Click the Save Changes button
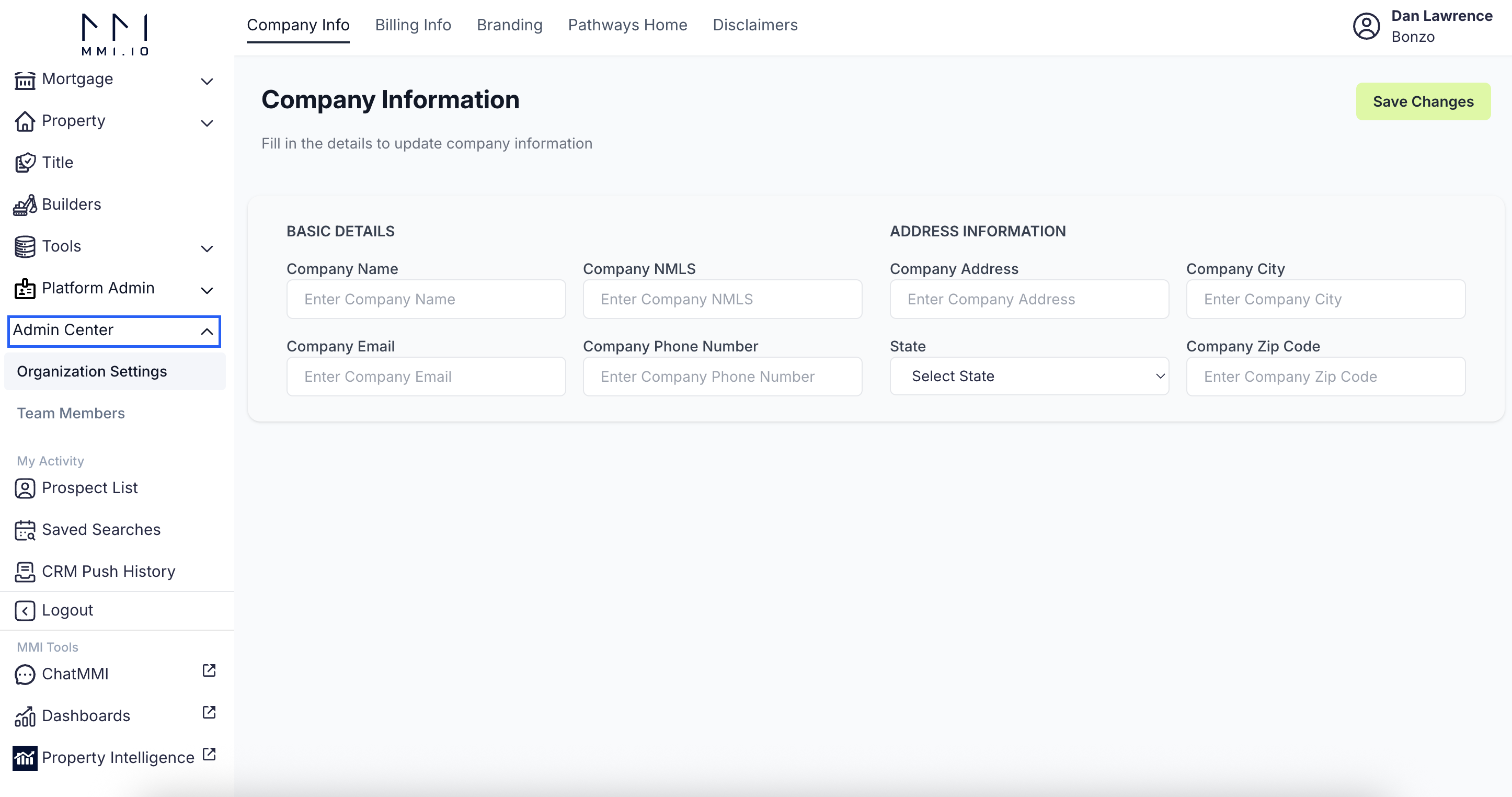Image resolution: width=1512 pixels, height=797 pixels. click(1423, 101)
